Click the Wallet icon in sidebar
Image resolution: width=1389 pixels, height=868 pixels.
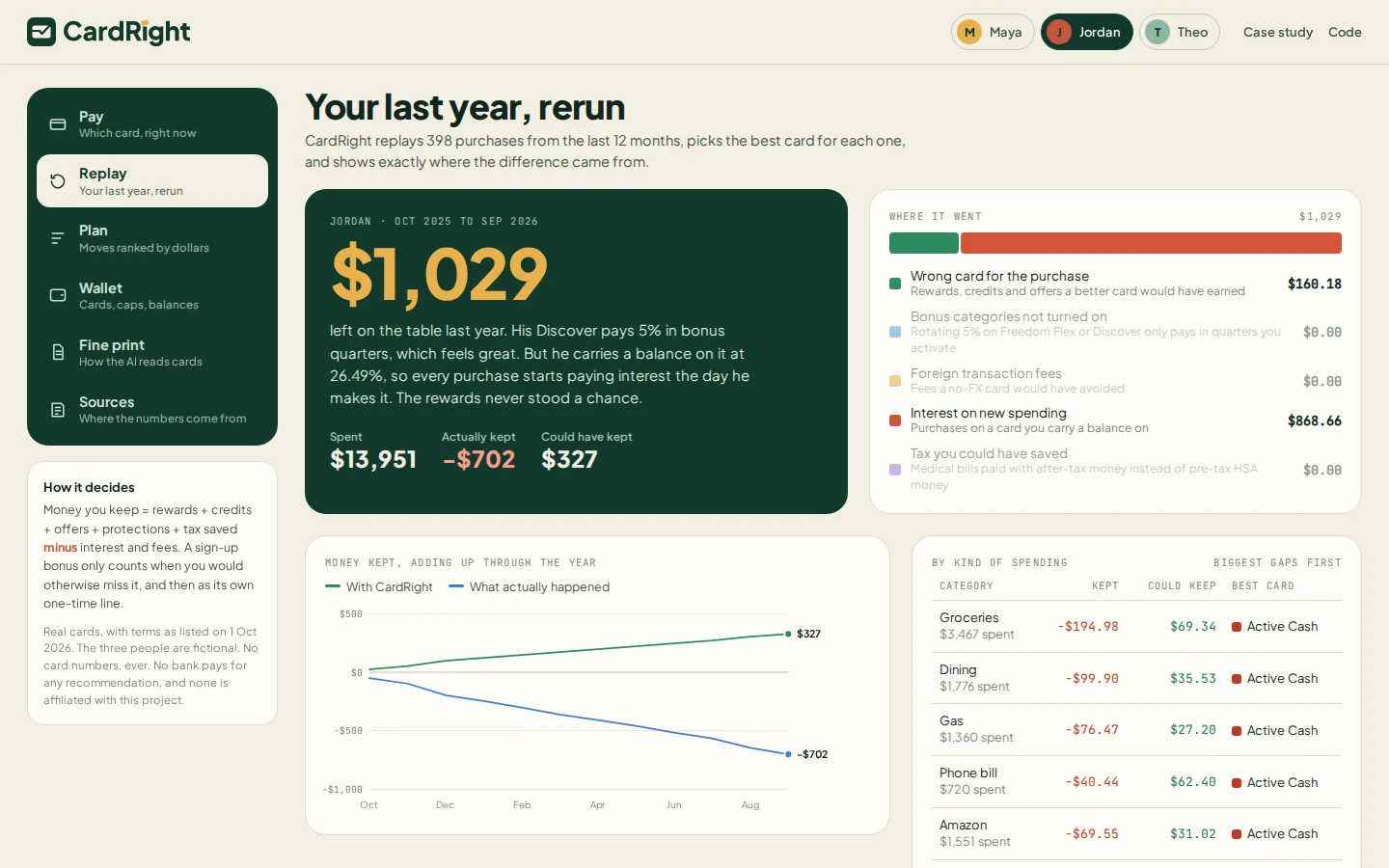tap(58, 295)
